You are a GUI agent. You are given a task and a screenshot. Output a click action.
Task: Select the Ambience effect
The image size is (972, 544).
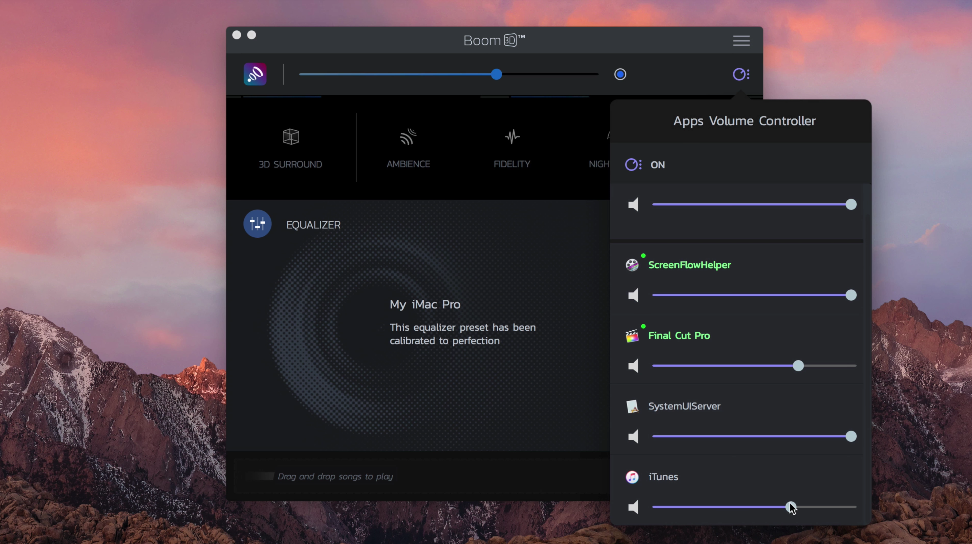coord(408,146)
